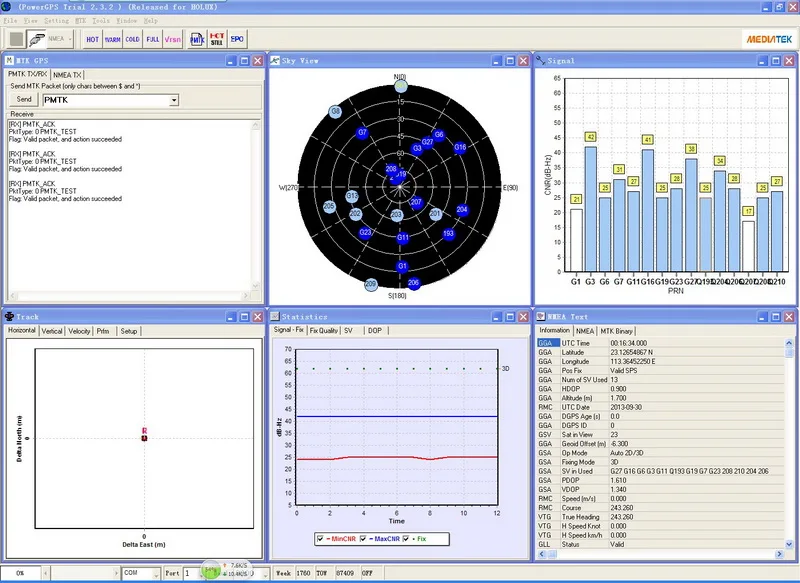
Task: Switch to the NMEA TX tab
Action: (67, 75)
